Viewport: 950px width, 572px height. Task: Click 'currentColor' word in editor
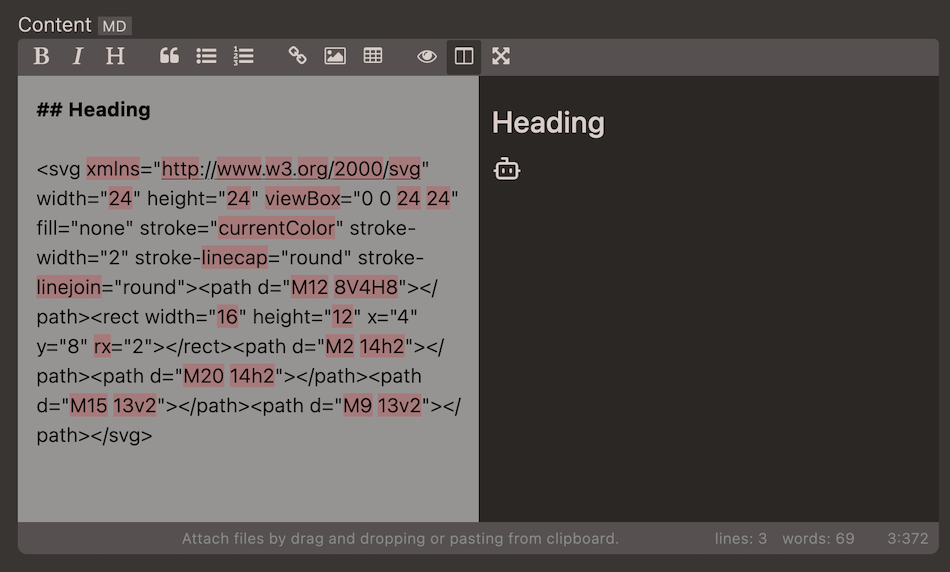[276, 228]
